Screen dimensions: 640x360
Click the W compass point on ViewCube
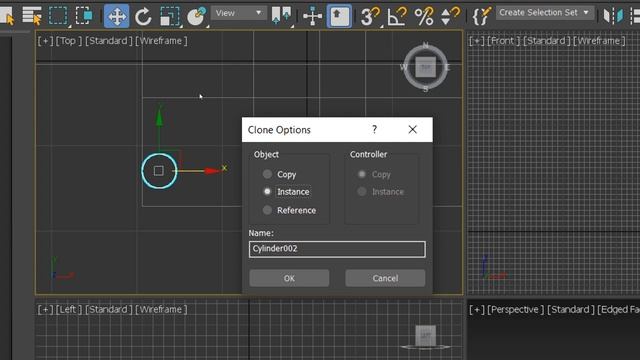[x=403, y=67]
